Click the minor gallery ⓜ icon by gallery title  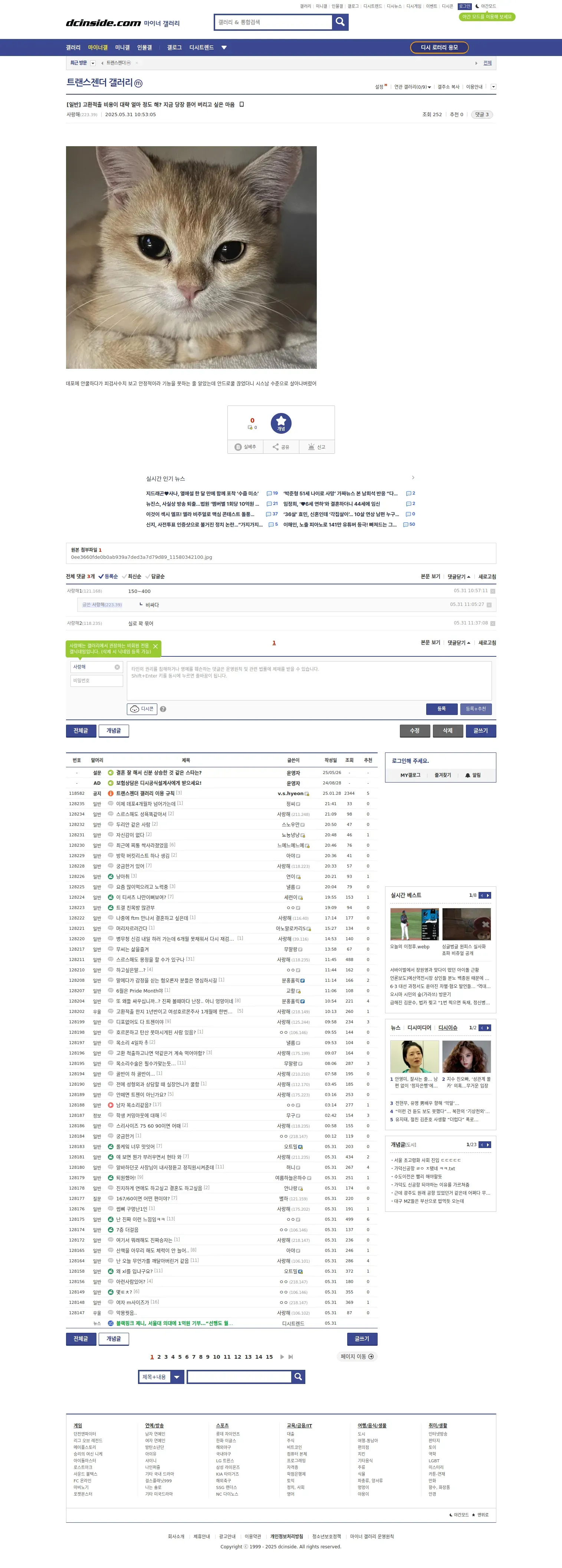pos(138,83)
